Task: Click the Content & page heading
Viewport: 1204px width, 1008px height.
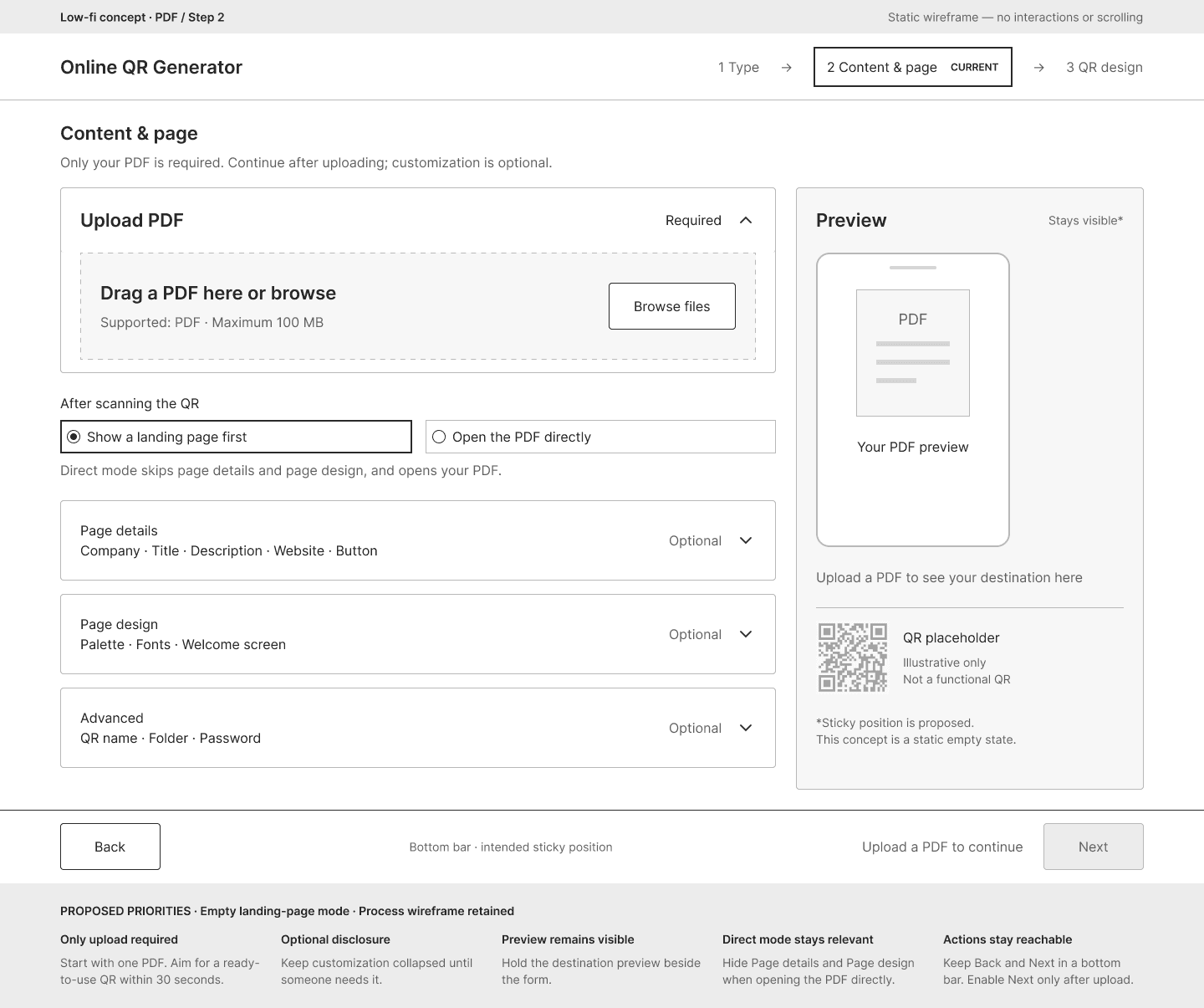Action: coord(129,134)
